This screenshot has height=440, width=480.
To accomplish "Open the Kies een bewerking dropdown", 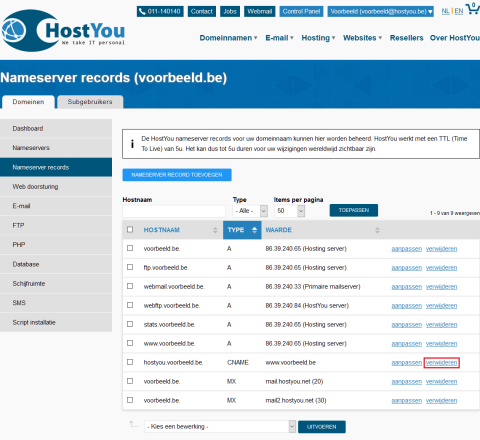I will click(220, 427).
